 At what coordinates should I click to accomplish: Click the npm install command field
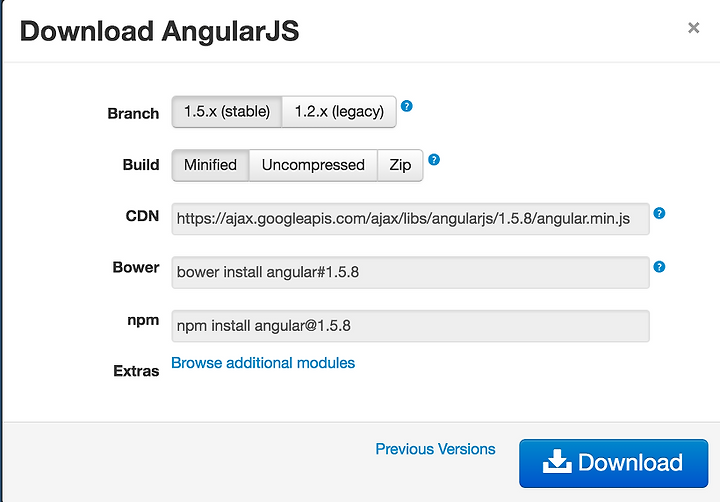coord(411,326)
